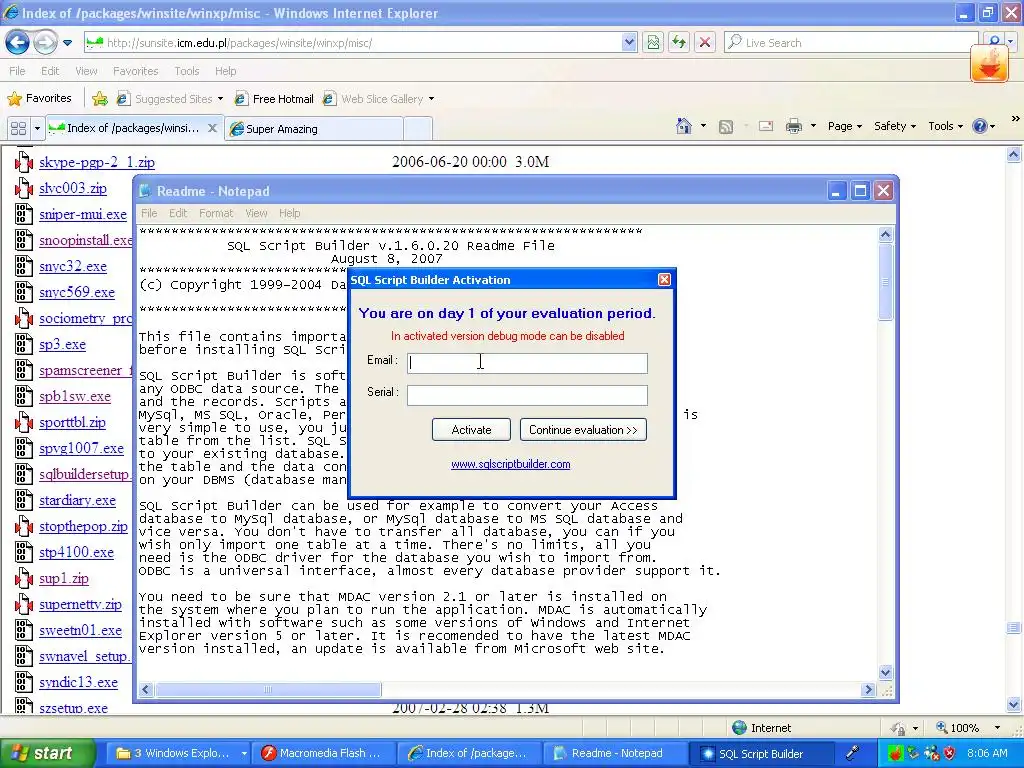Click the Notepad vertical scrollbar thumb
Viewport: 1024px width, 768px height.
point(886,282)
